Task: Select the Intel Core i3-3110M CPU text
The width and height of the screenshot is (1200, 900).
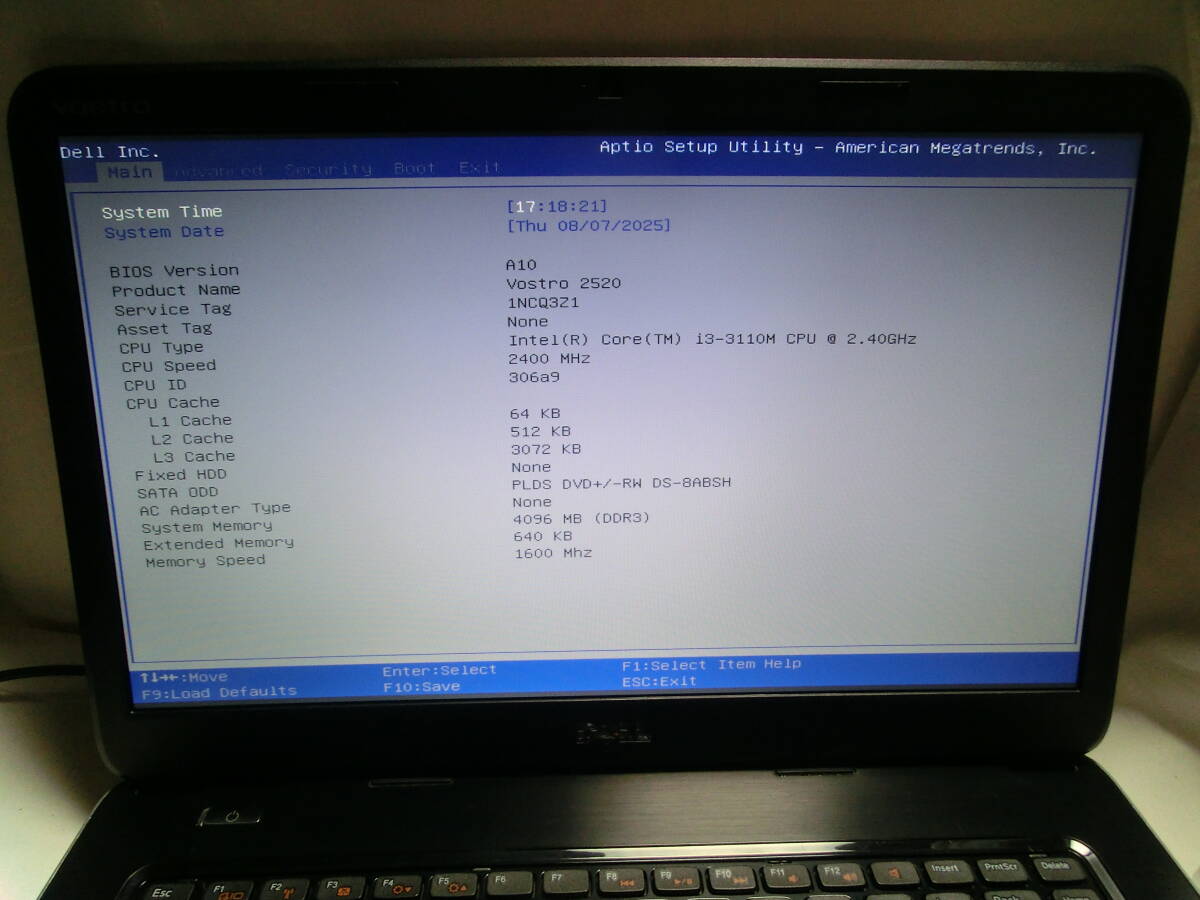Action: click(712, 339)
